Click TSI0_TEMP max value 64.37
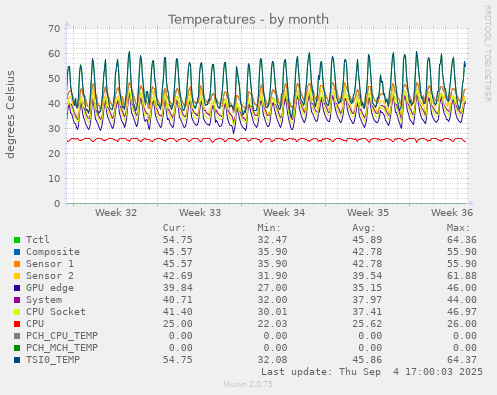Viewport: 497px width, 395px height. point(462,360)
